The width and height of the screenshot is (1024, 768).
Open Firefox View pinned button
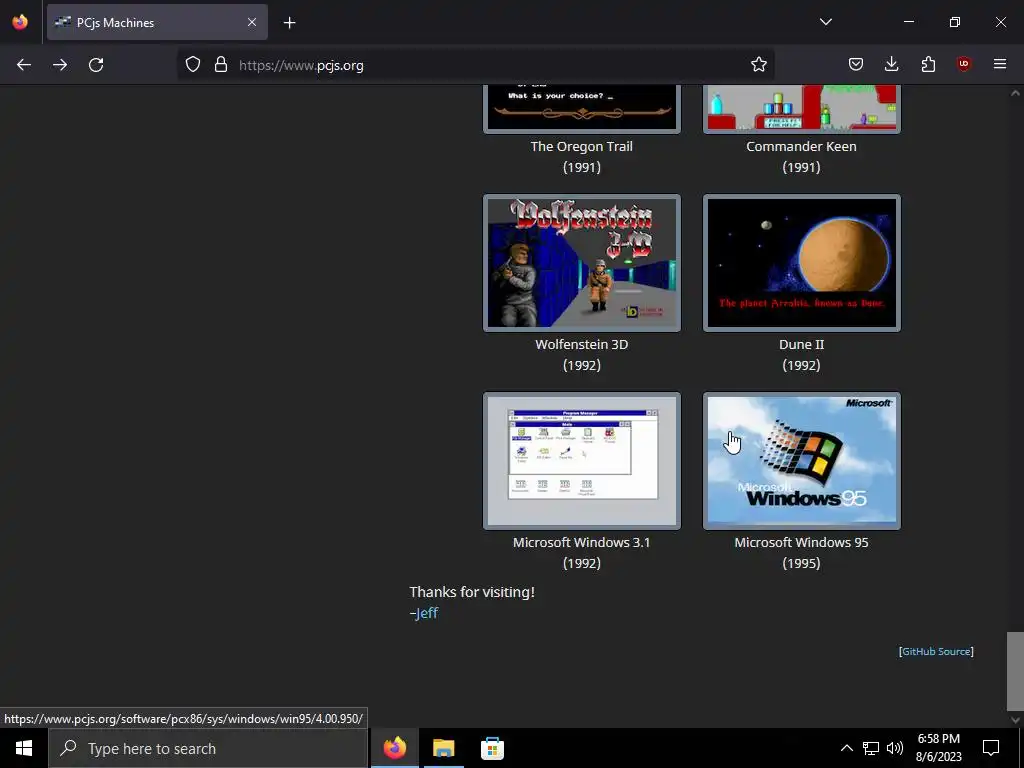(x=20, y=22)
